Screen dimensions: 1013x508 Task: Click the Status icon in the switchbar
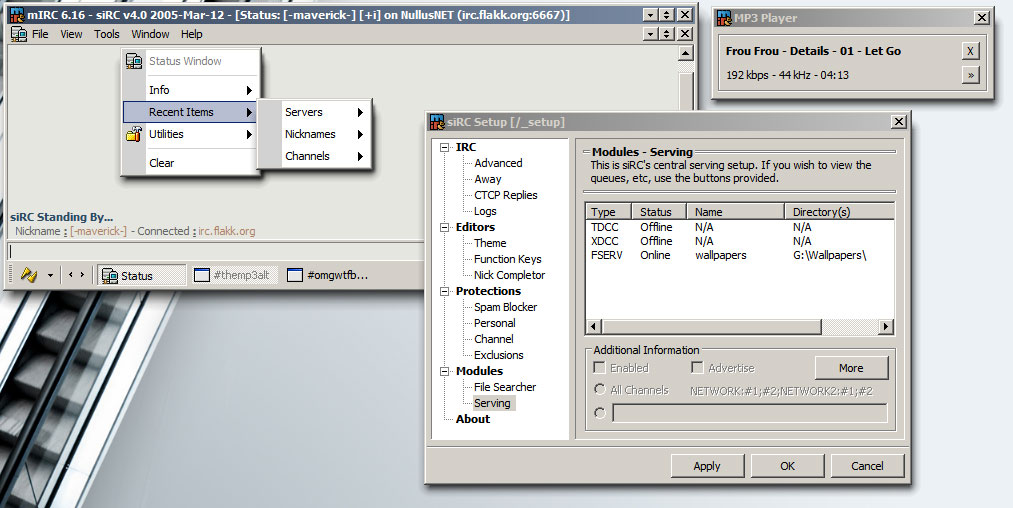(x=109, y=275)
